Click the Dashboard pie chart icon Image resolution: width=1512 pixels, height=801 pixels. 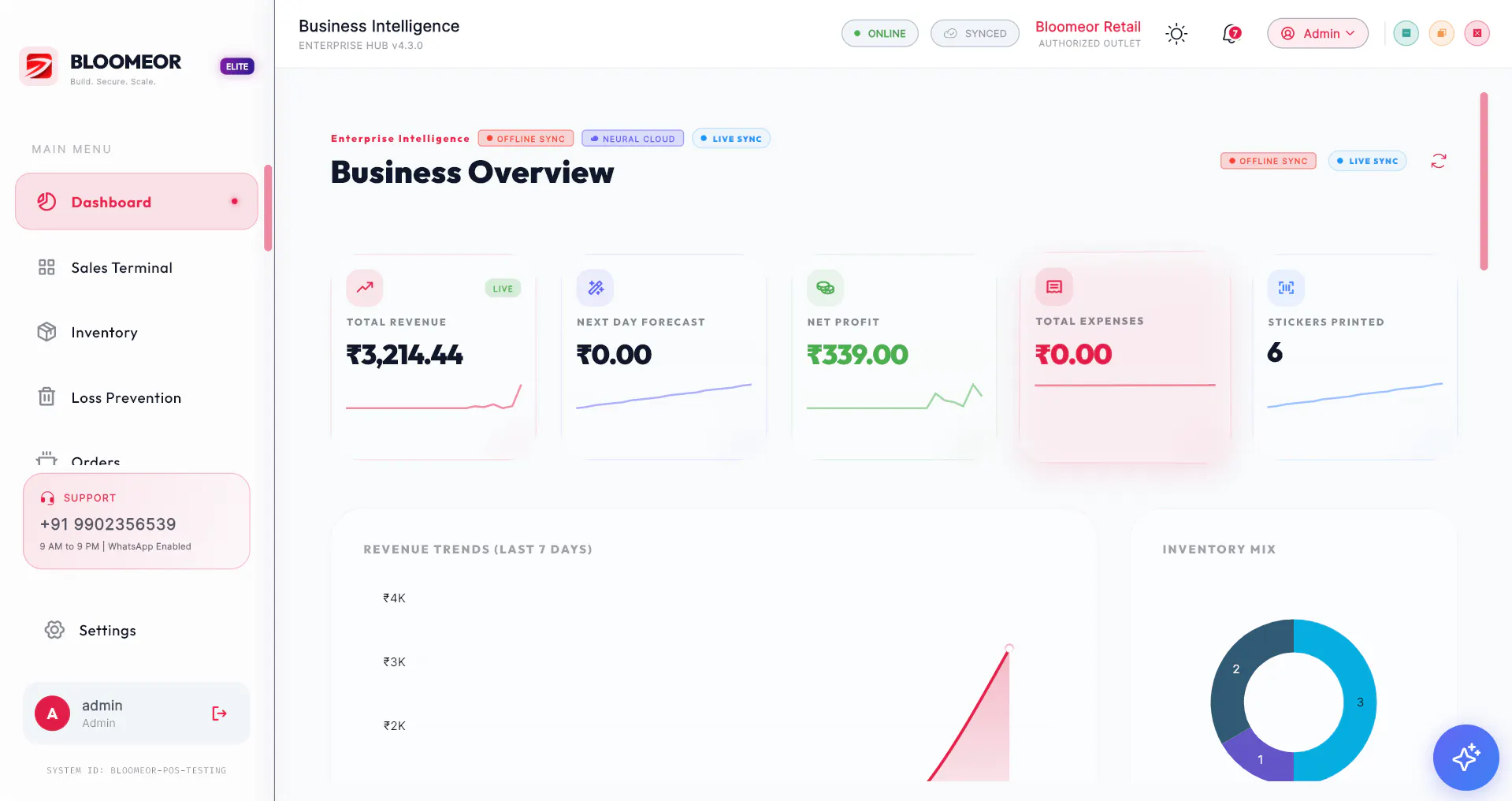(46, 202)
